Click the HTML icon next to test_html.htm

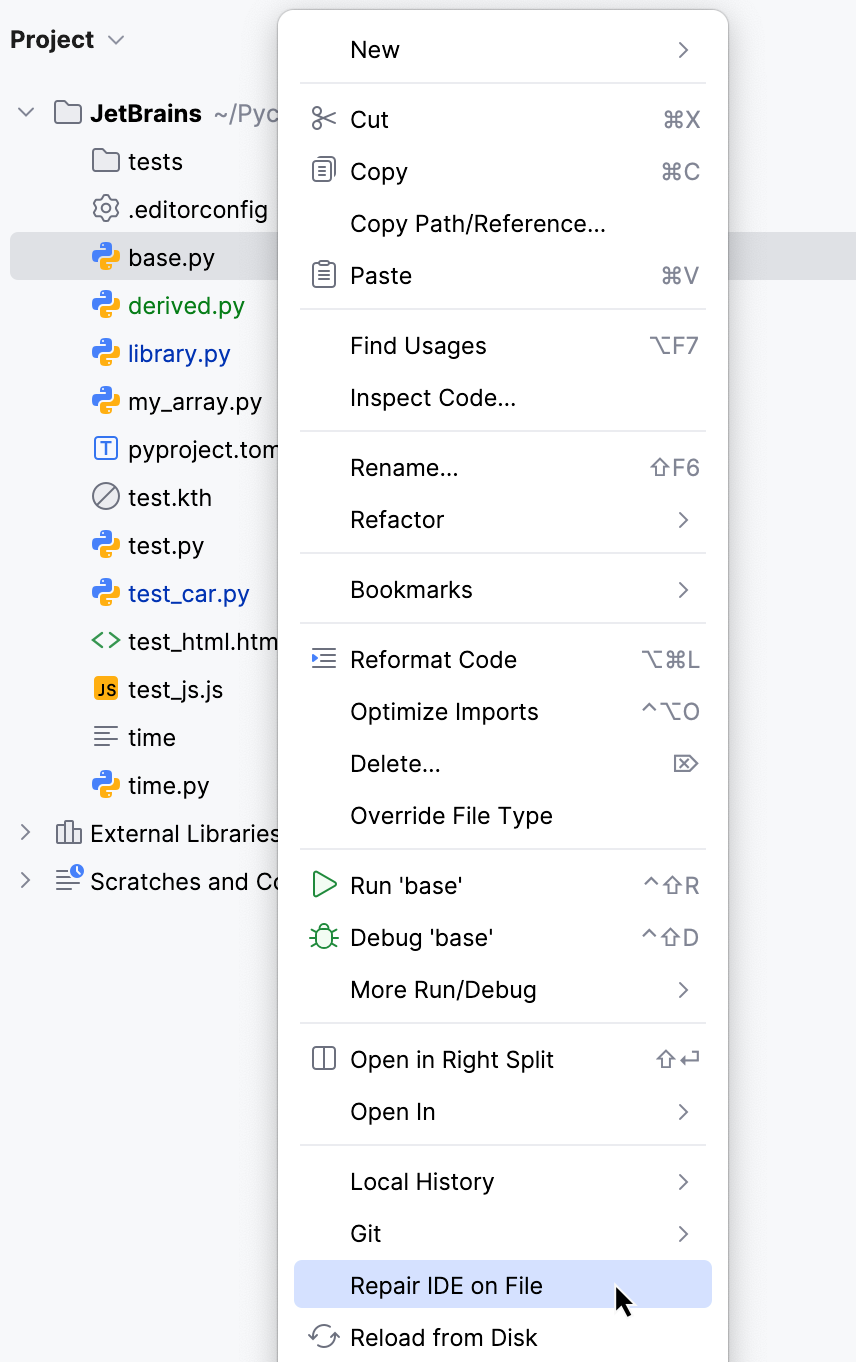(105, 641)
